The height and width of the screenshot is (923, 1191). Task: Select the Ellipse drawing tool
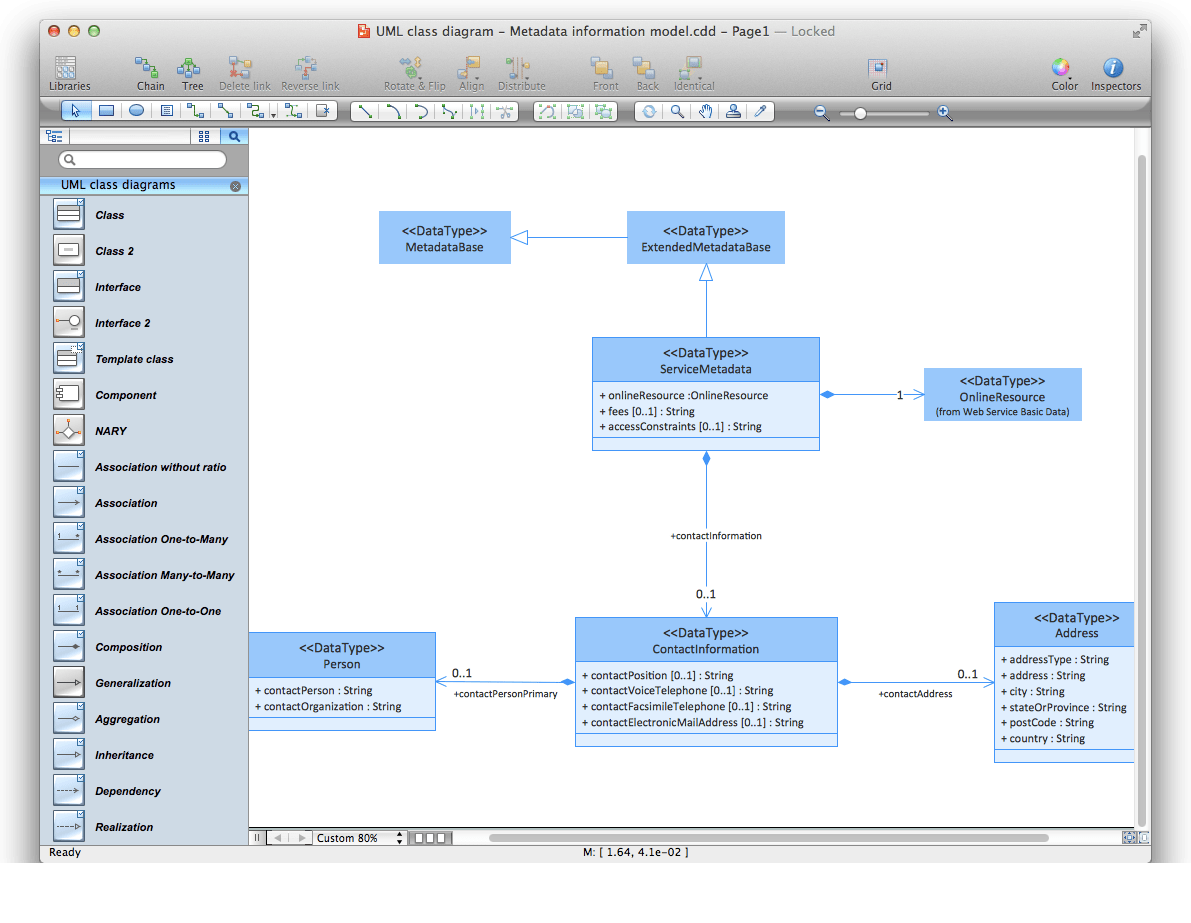(x=138, y=111)
